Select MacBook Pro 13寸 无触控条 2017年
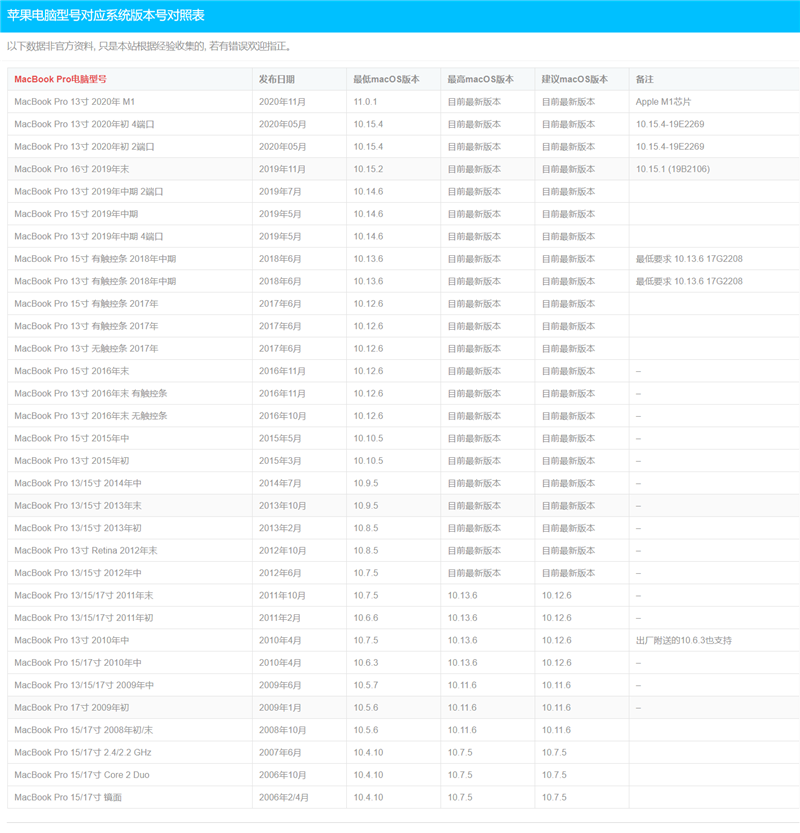 (x=86, y=348)
